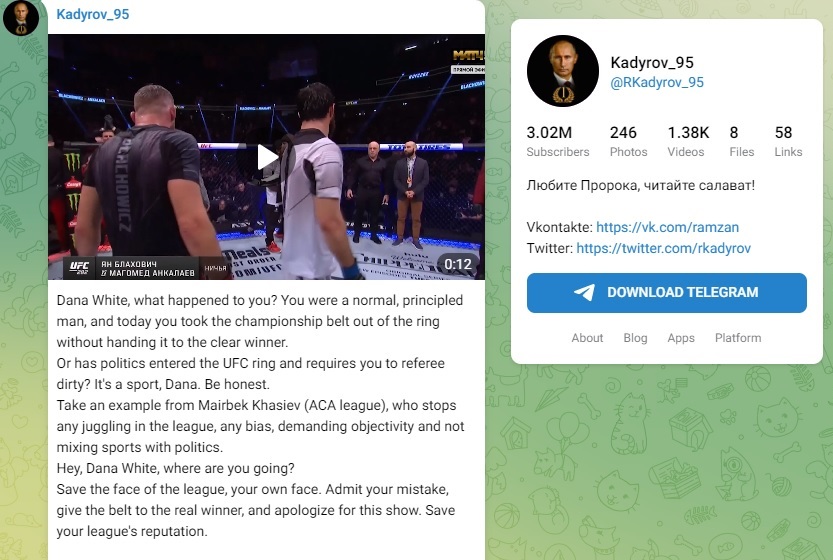Viewport: 833px width, 560px height.
Task: Open the large Kadyrov_95 profile picture
Action: click(x=563, y=71)
